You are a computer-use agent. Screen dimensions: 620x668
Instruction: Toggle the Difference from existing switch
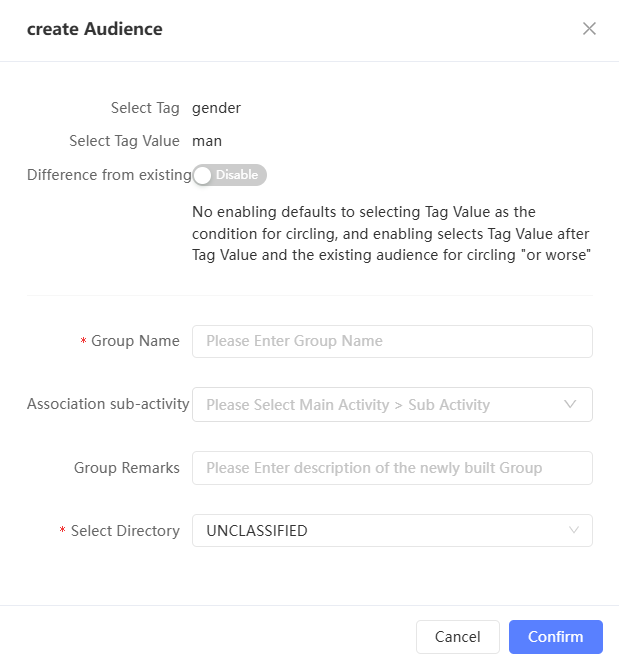tap(230, 175)
